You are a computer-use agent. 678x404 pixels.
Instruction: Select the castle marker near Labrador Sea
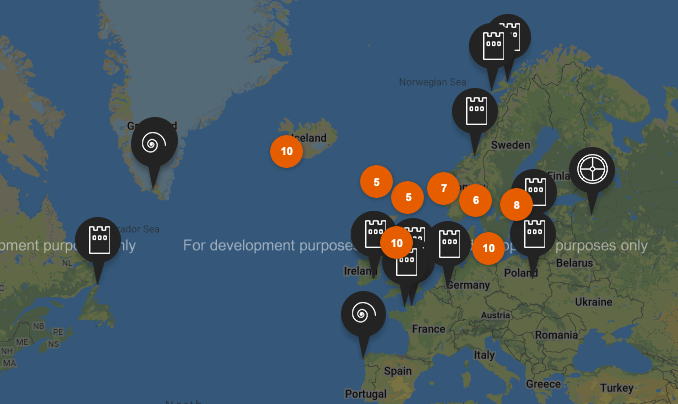pos(98,240)
